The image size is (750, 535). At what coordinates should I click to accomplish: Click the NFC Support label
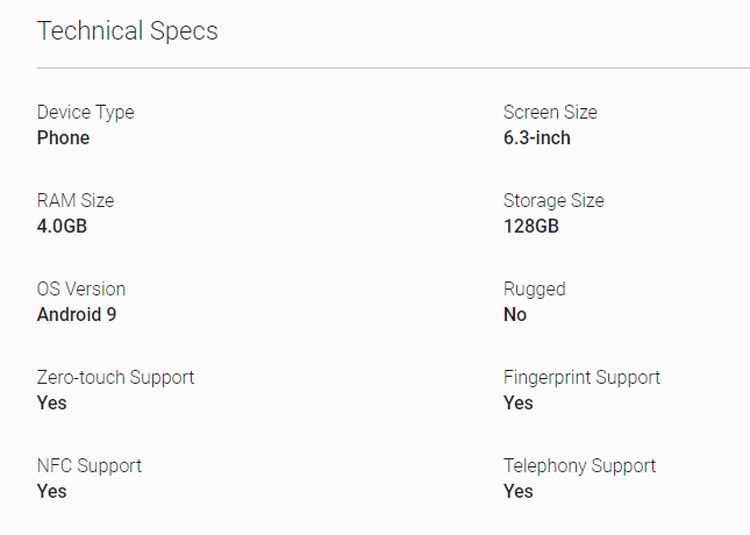(89, 465)
